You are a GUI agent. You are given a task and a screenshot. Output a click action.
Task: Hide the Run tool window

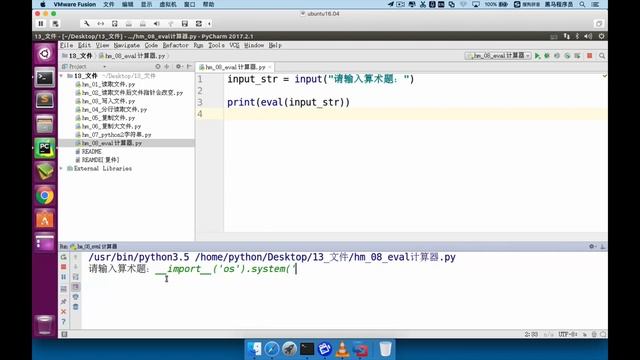pyautogui.click(x=602, y=247)
